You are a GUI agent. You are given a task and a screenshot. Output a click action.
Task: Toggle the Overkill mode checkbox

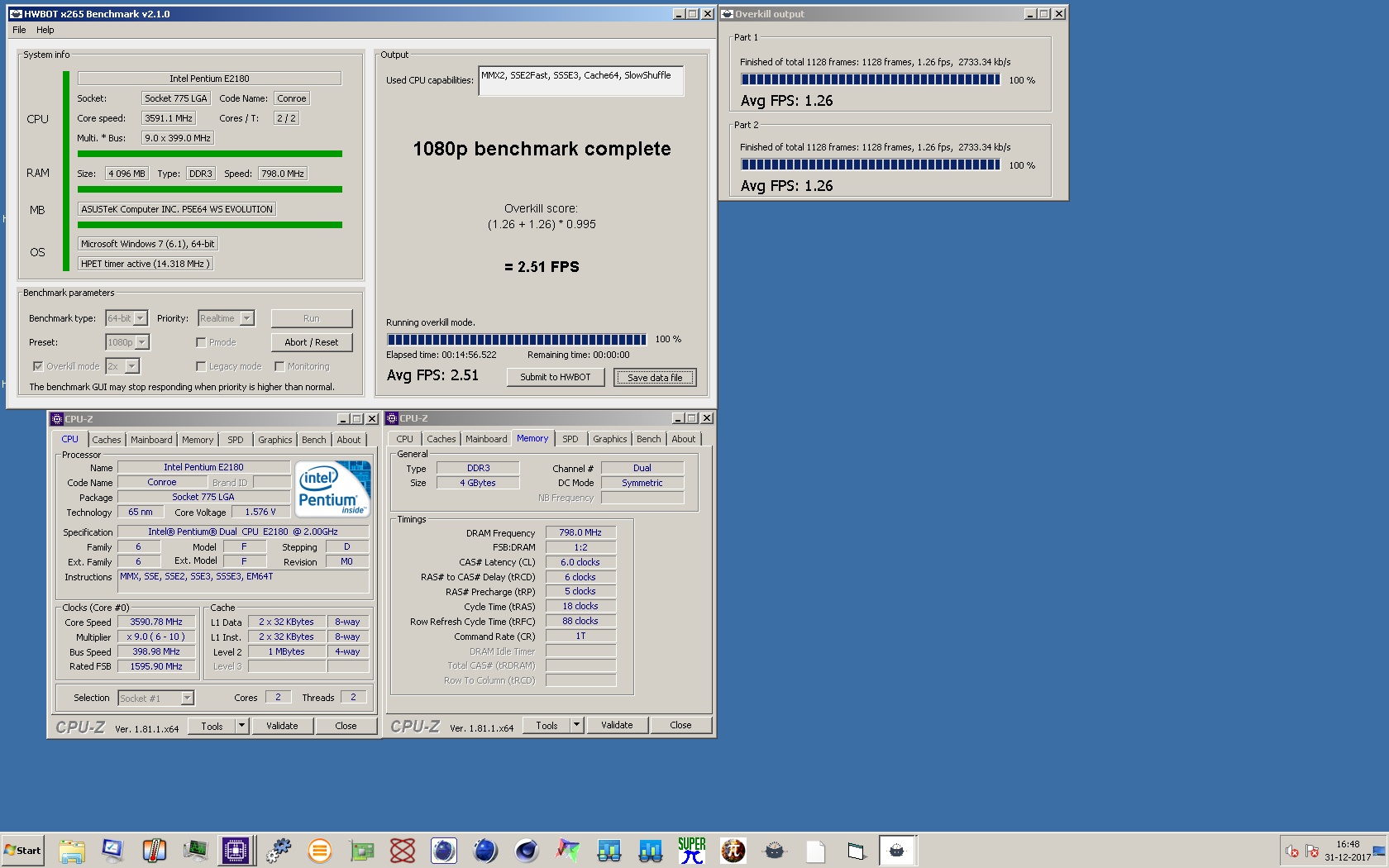[37, 366]
